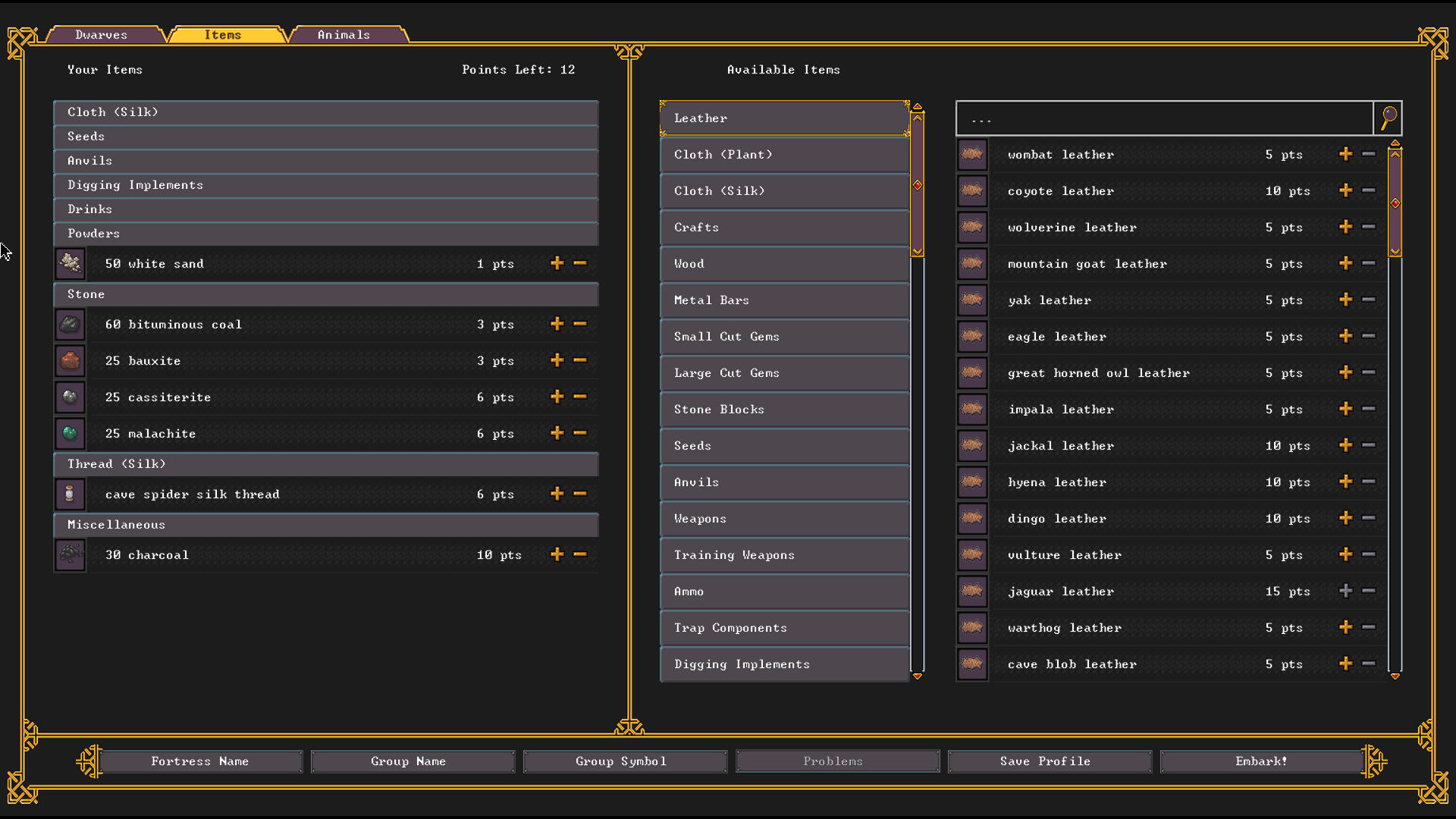This screenshot has height=819, width=1456.
Task: Click the malachite item icon
Action: pos(70,433)
